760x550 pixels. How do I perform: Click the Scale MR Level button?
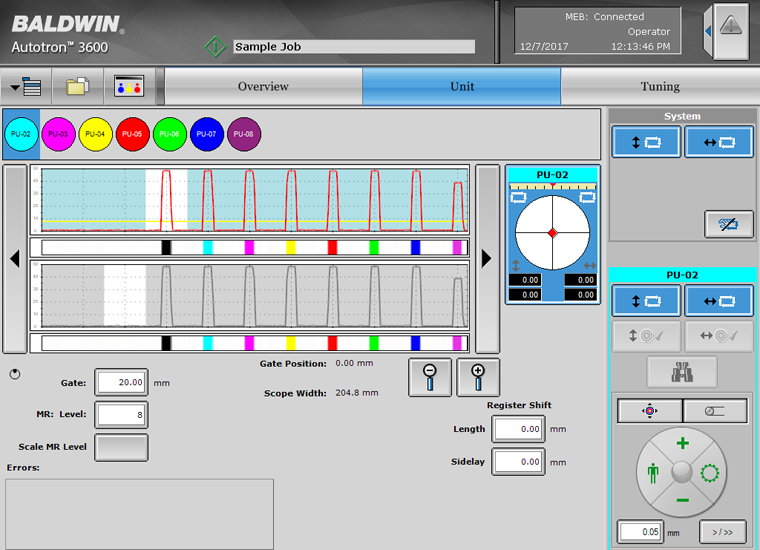pos(121,447)
